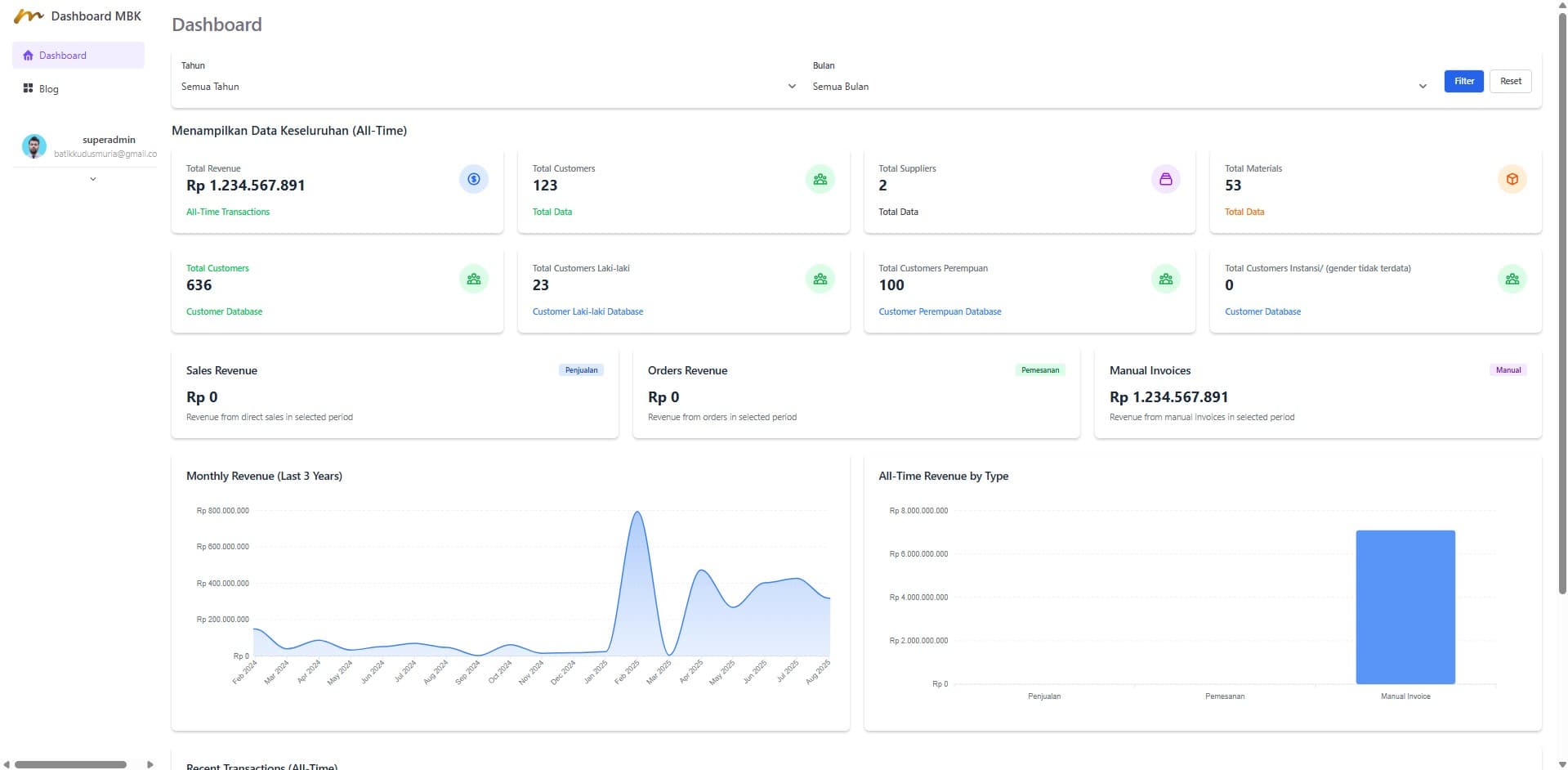
Task: Open the Customer Laki-laki Database link
Action: (587, 311)
